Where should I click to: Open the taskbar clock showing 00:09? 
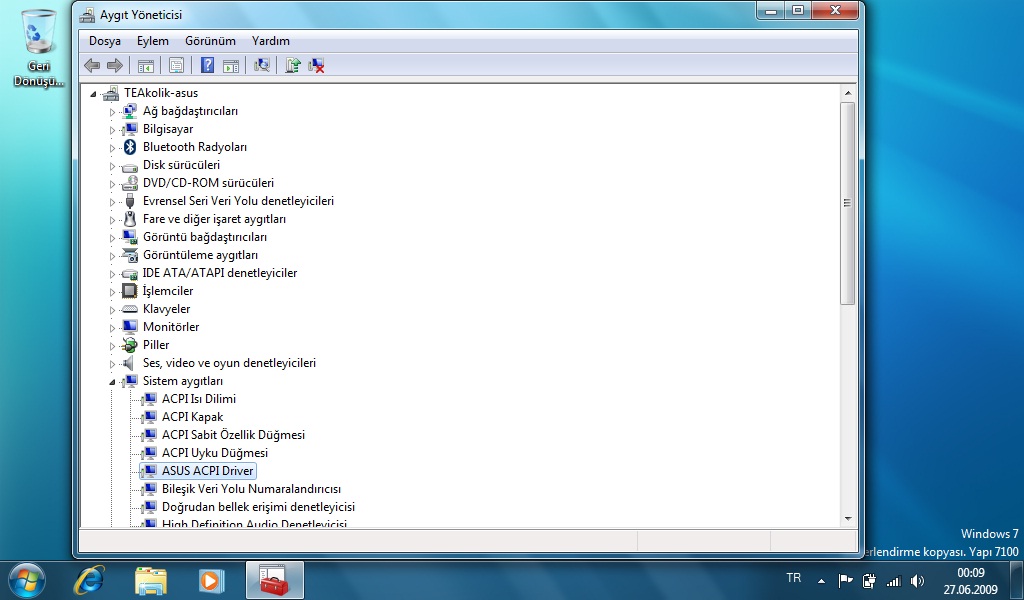point(970,581)
